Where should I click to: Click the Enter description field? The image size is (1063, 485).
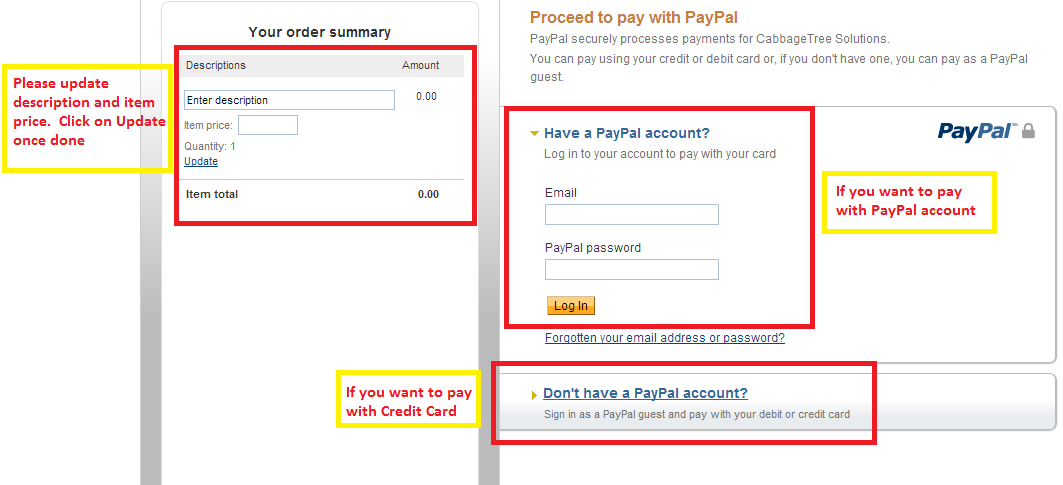pyautogui.click(x=289, y=100)
